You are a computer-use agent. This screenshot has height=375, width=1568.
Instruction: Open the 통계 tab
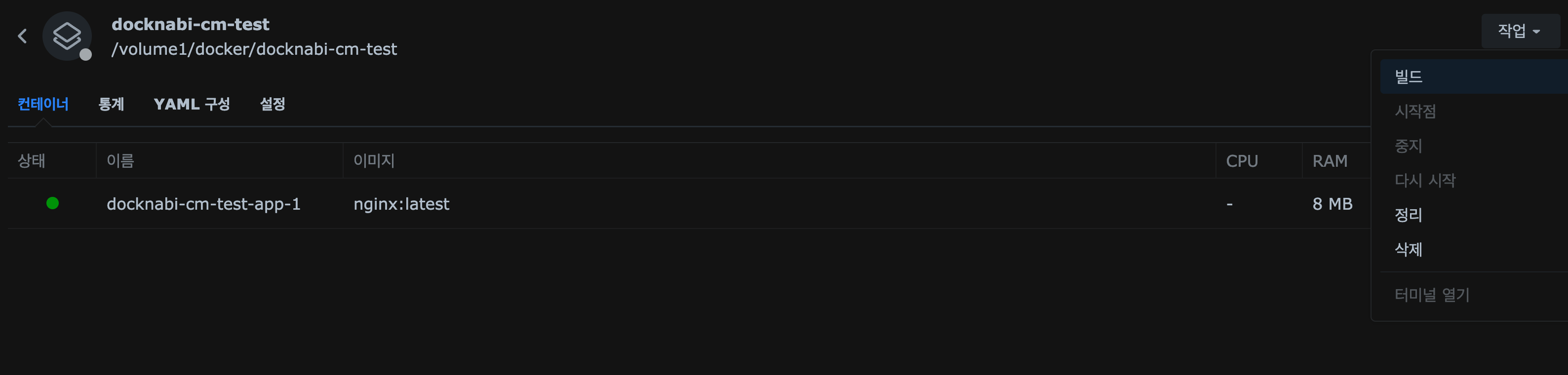112,104
